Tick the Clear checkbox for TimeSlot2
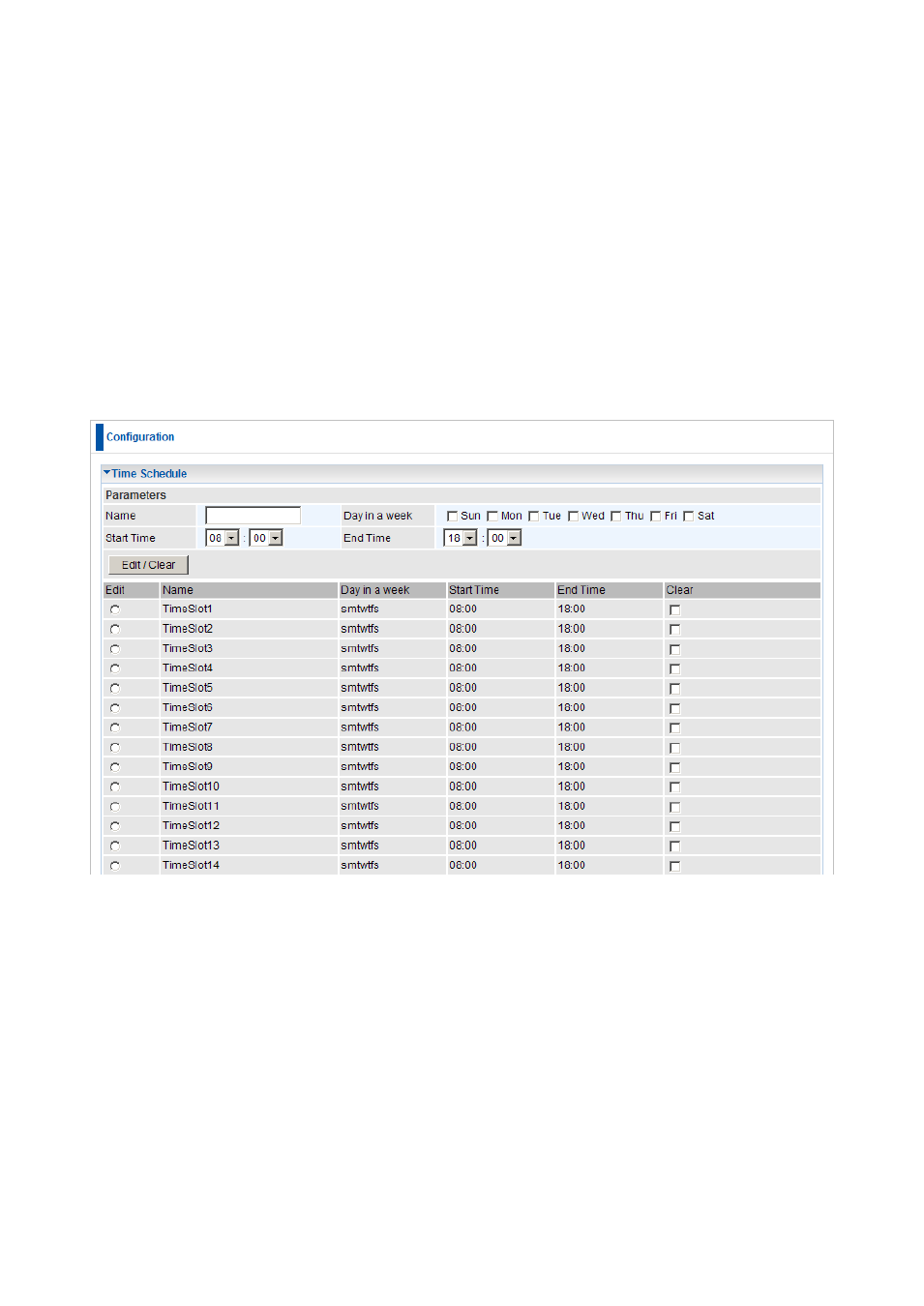Viewport: 924px width, 1306px height. pyautogui.click(x=674, y=630)
